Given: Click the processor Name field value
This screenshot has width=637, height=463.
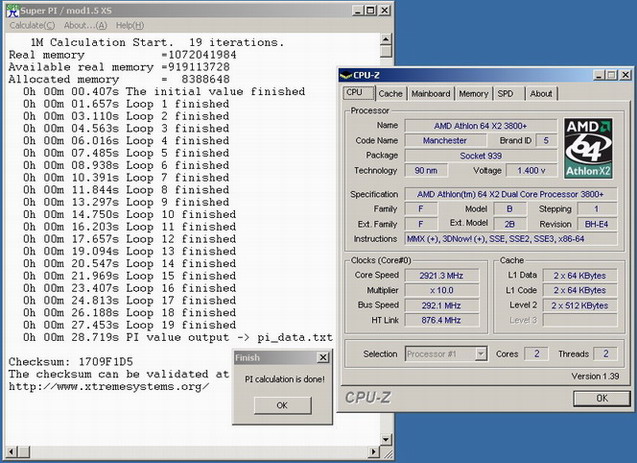Looking at the screenshot, I should tap(481, 125).
